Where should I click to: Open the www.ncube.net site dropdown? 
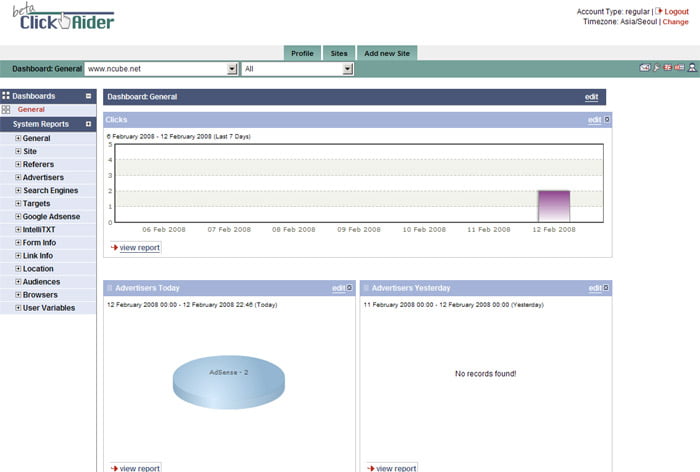[x=232, y=69]
